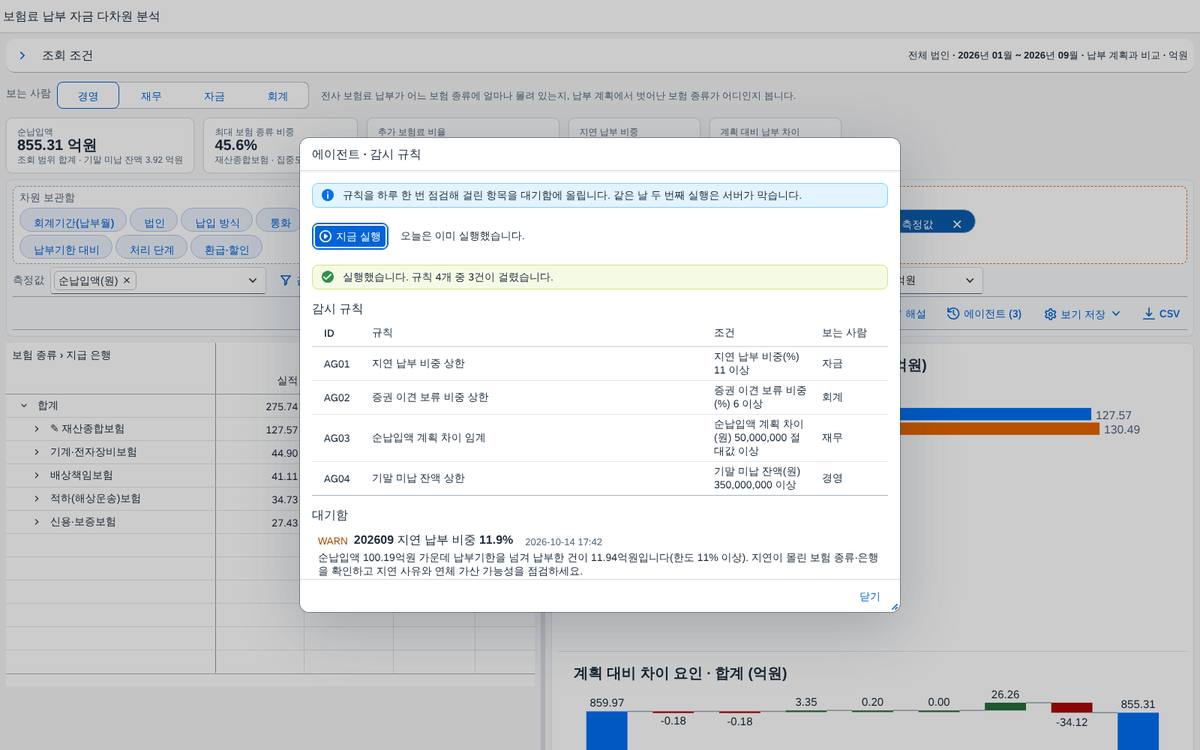Click the dialog resize handle corner icon

(894, 606)
